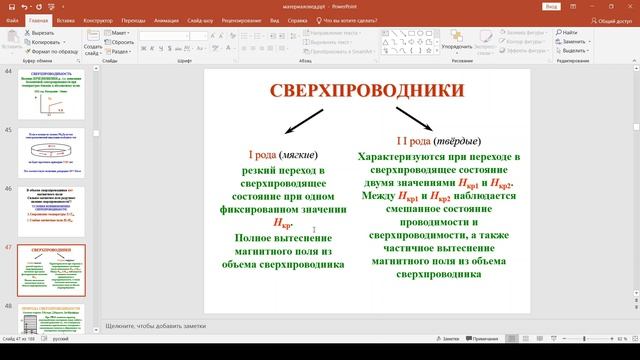This screenshot has height=360, width=640.
Task: Switch to Анимация tab
Action: (166, 20)
